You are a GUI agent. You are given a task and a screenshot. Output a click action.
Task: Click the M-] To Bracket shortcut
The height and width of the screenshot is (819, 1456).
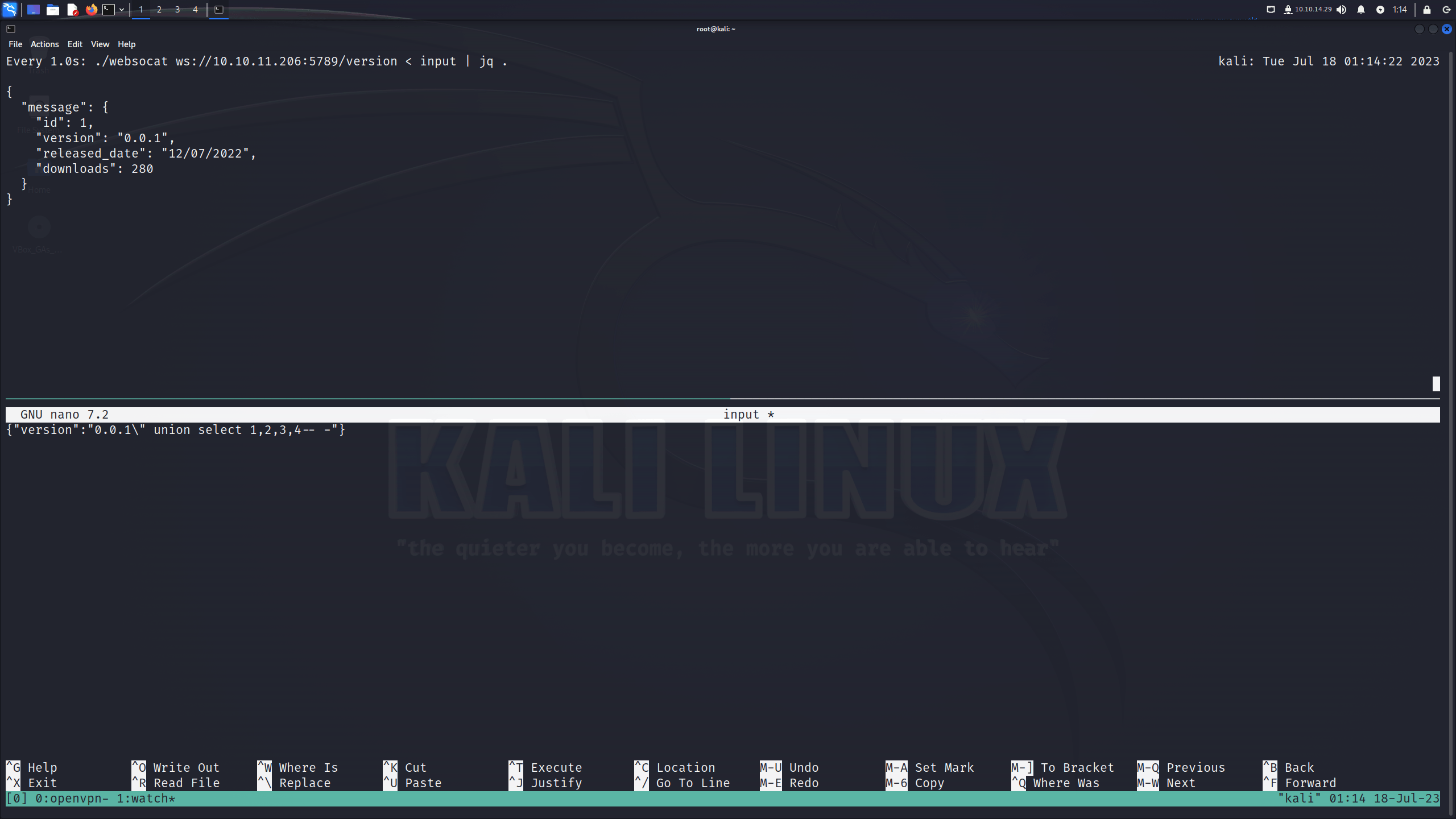[1063, 768]
